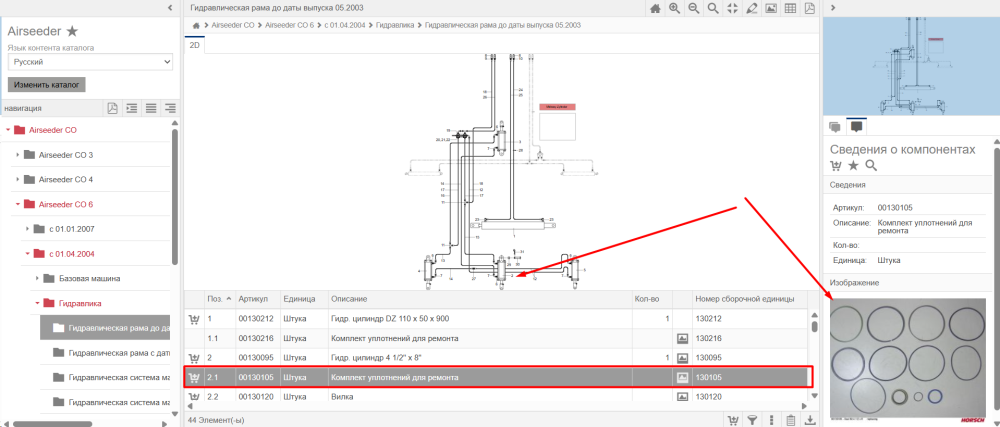Add all to cart from table footer
The width and height of the screenshot is (1000, 427).
733,420
